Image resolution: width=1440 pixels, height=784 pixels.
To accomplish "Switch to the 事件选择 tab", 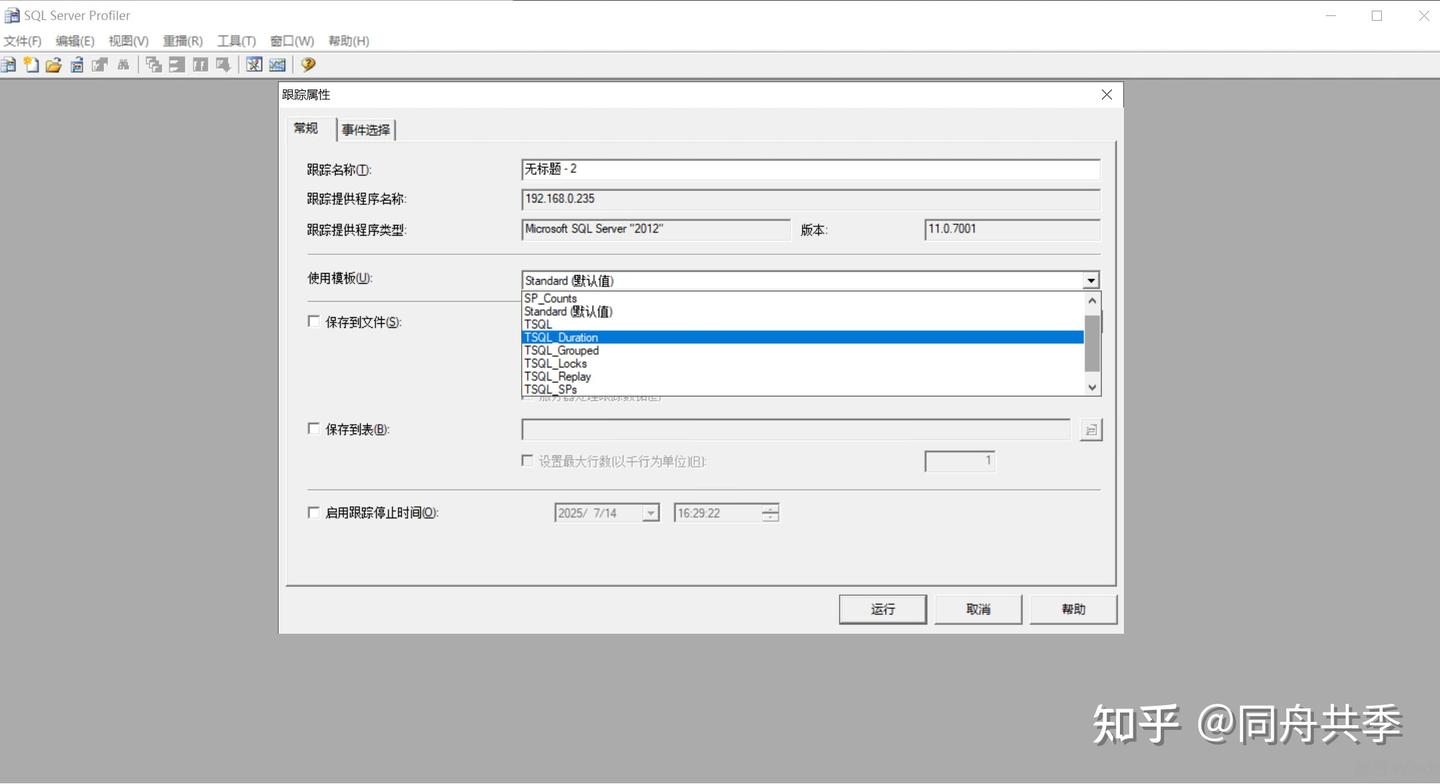I will (x=366, y=130).
